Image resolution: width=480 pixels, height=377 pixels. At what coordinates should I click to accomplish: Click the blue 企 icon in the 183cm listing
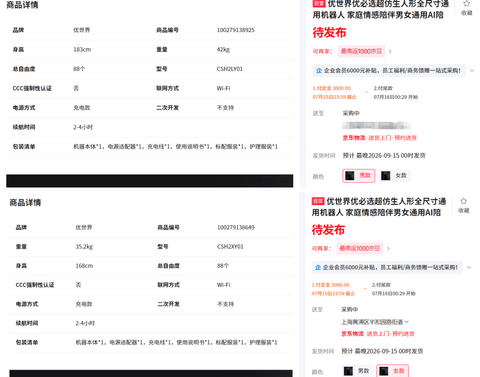point(319,71)
